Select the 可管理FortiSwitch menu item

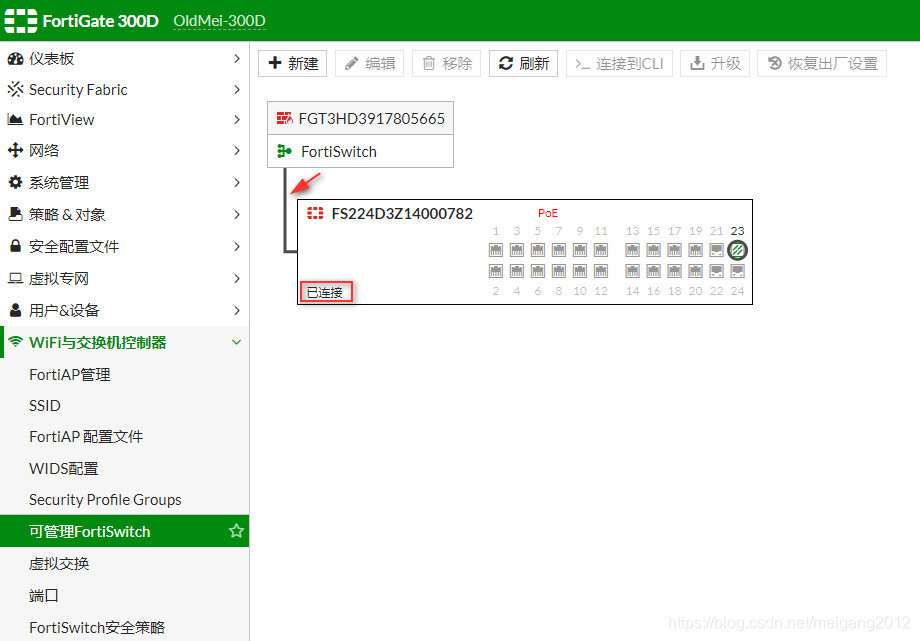pos(124,531)
